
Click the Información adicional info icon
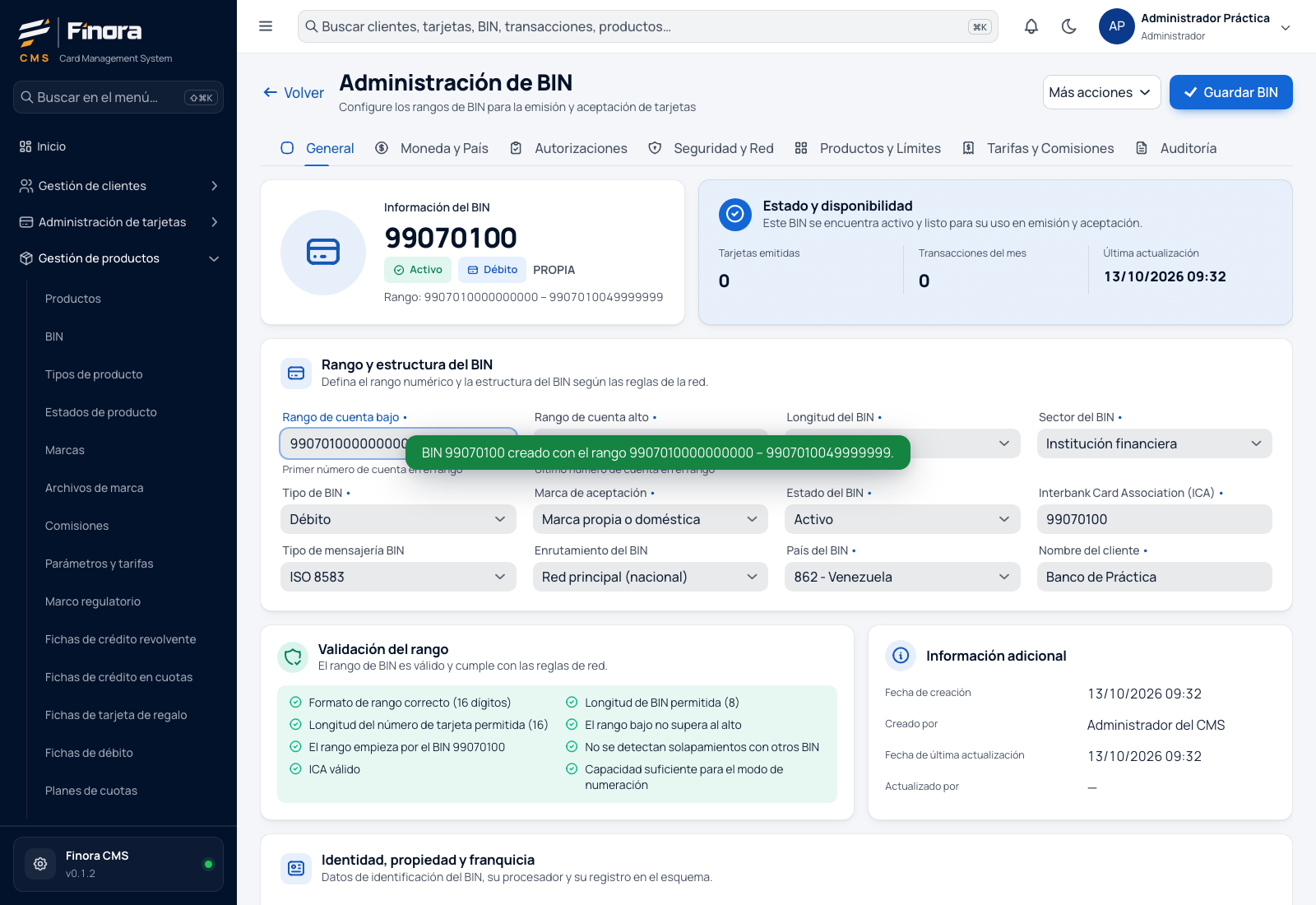[x=901, y=656]
